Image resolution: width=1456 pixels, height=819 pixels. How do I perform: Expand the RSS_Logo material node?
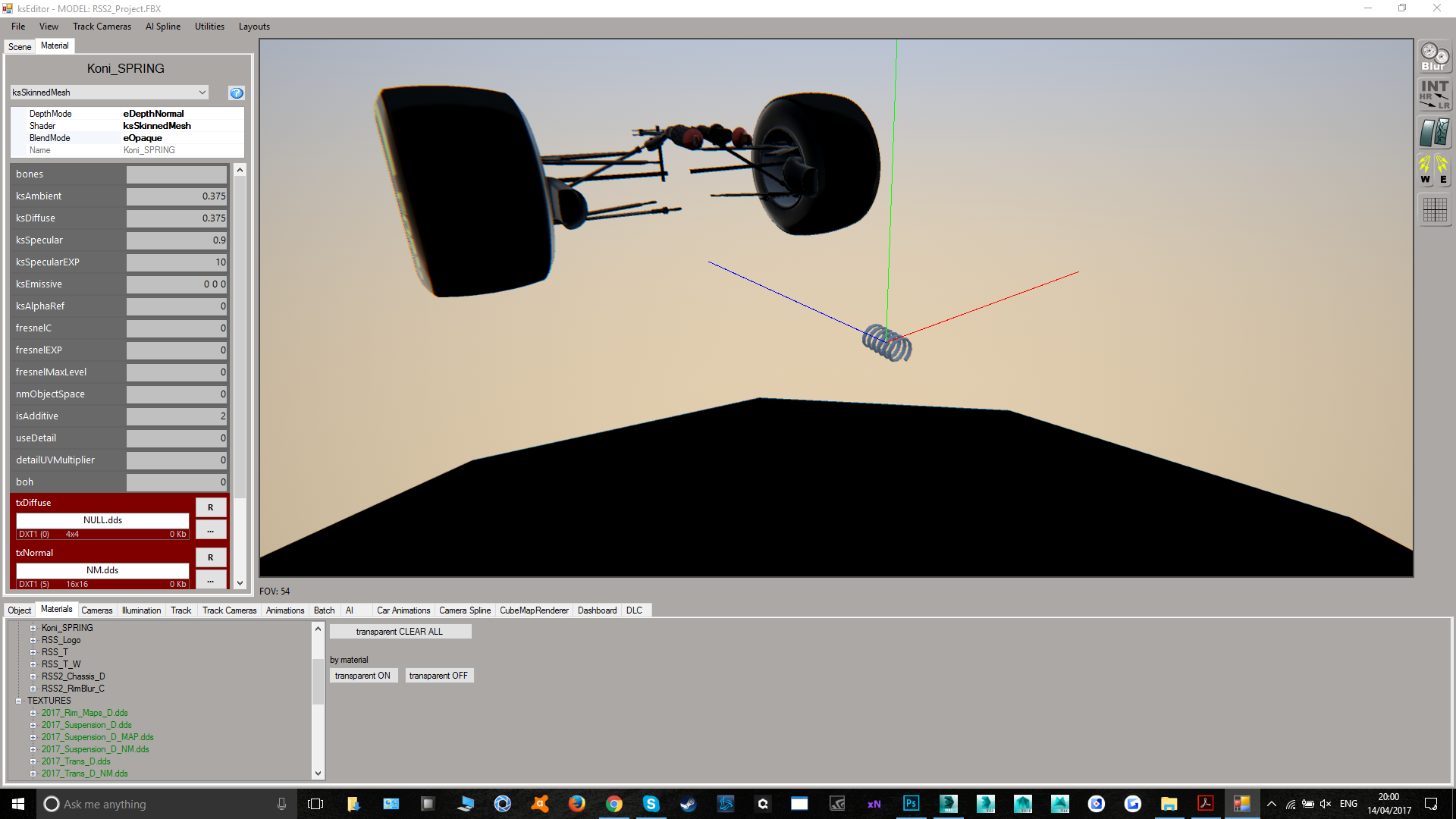coord(33,640)
